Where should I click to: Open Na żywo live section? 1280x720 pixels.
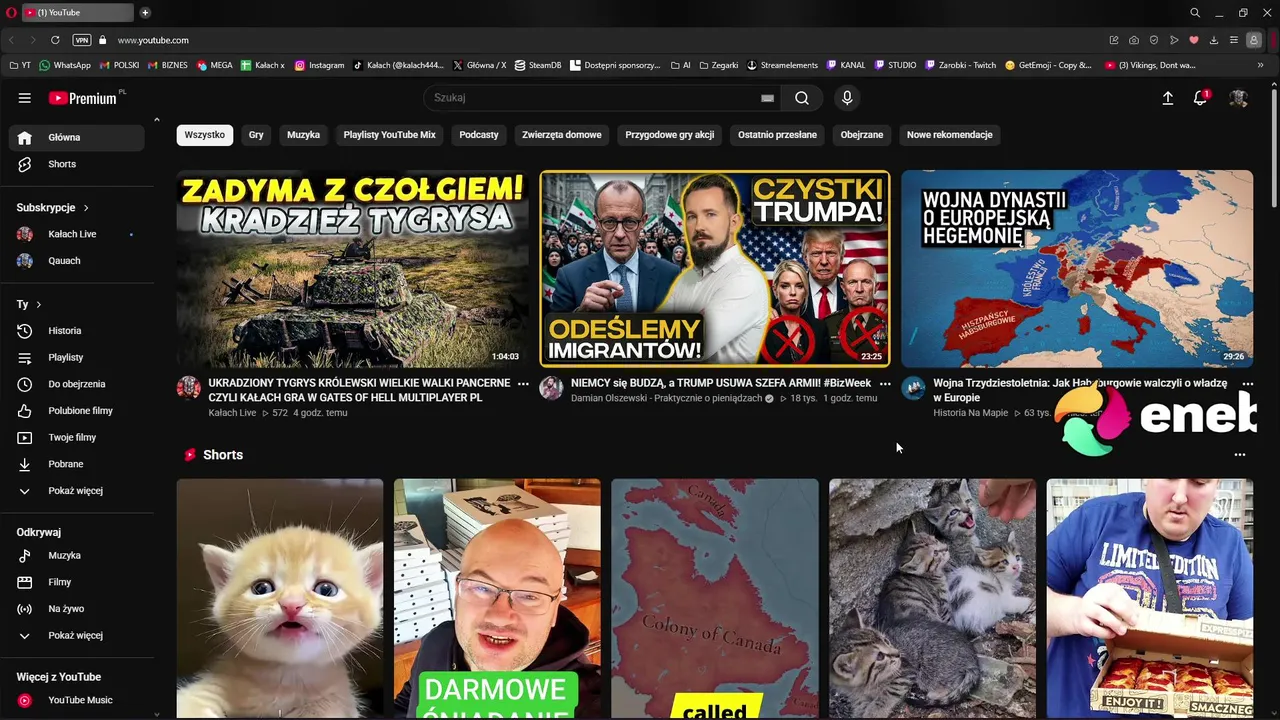coord(76,609)
